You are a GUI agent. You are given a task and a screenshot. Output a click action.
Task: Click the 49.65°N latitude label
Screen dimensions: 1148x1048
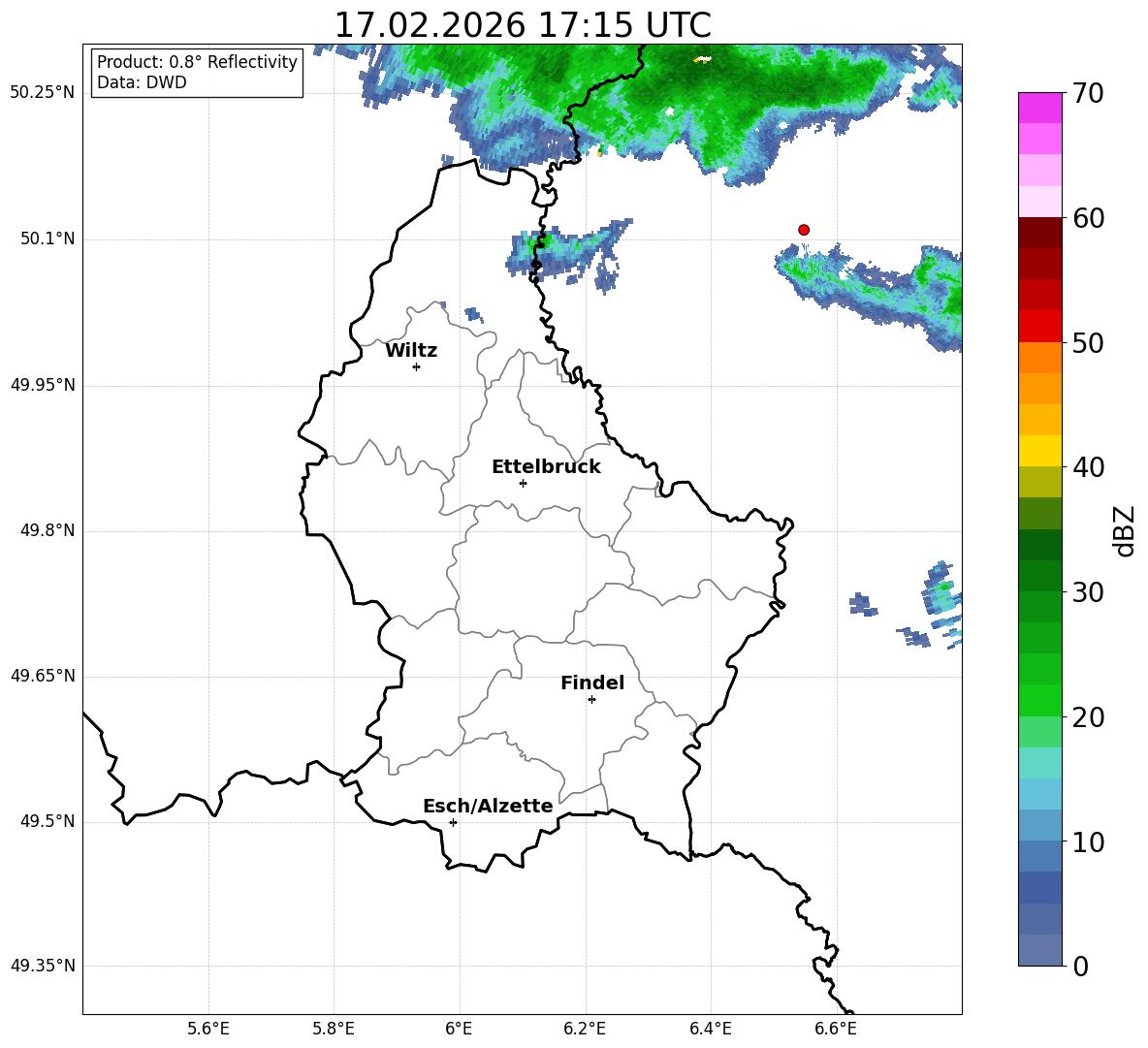point(43,676)
